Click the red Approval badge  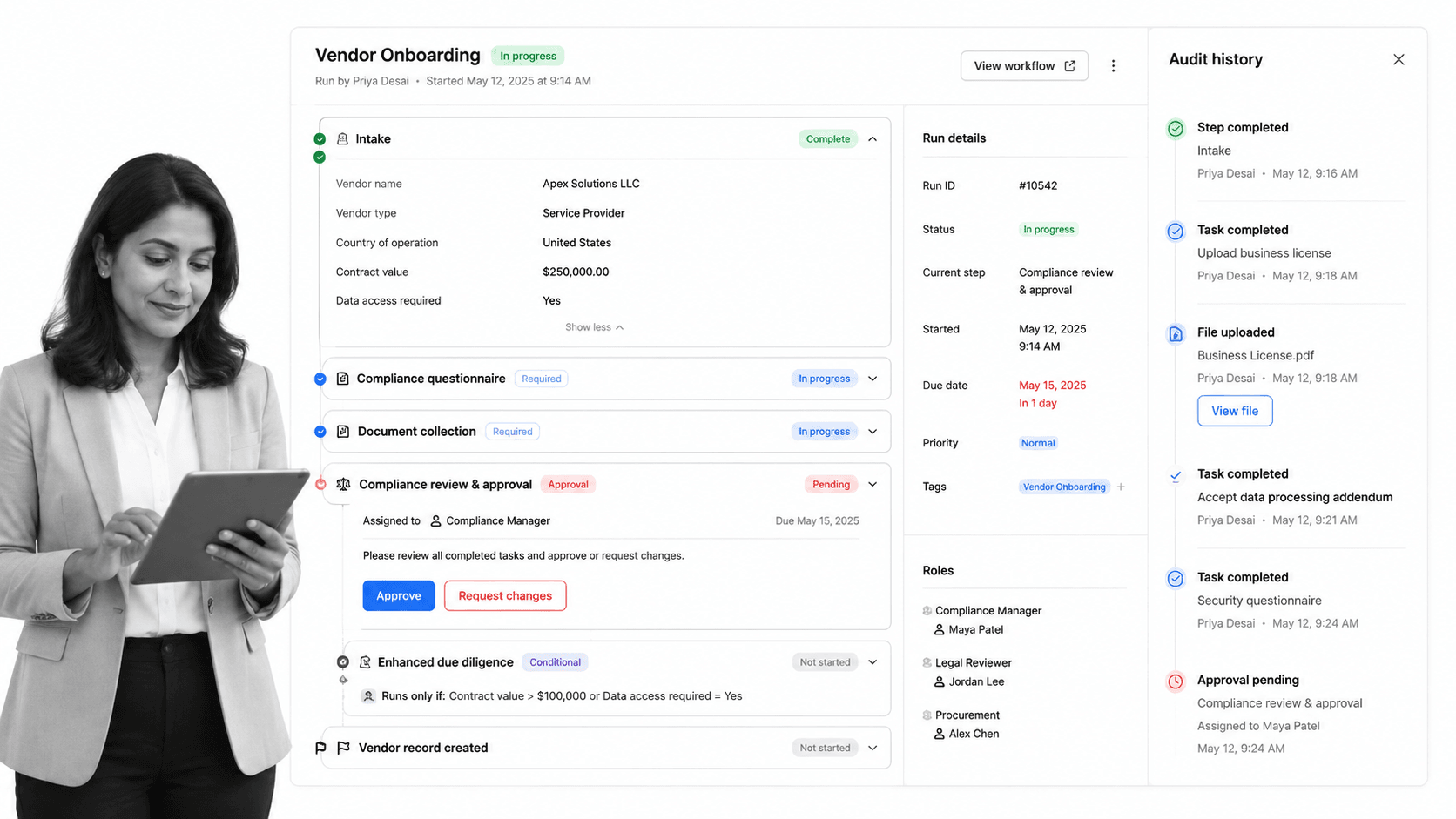pyautogui.click(x=568, y=485)
